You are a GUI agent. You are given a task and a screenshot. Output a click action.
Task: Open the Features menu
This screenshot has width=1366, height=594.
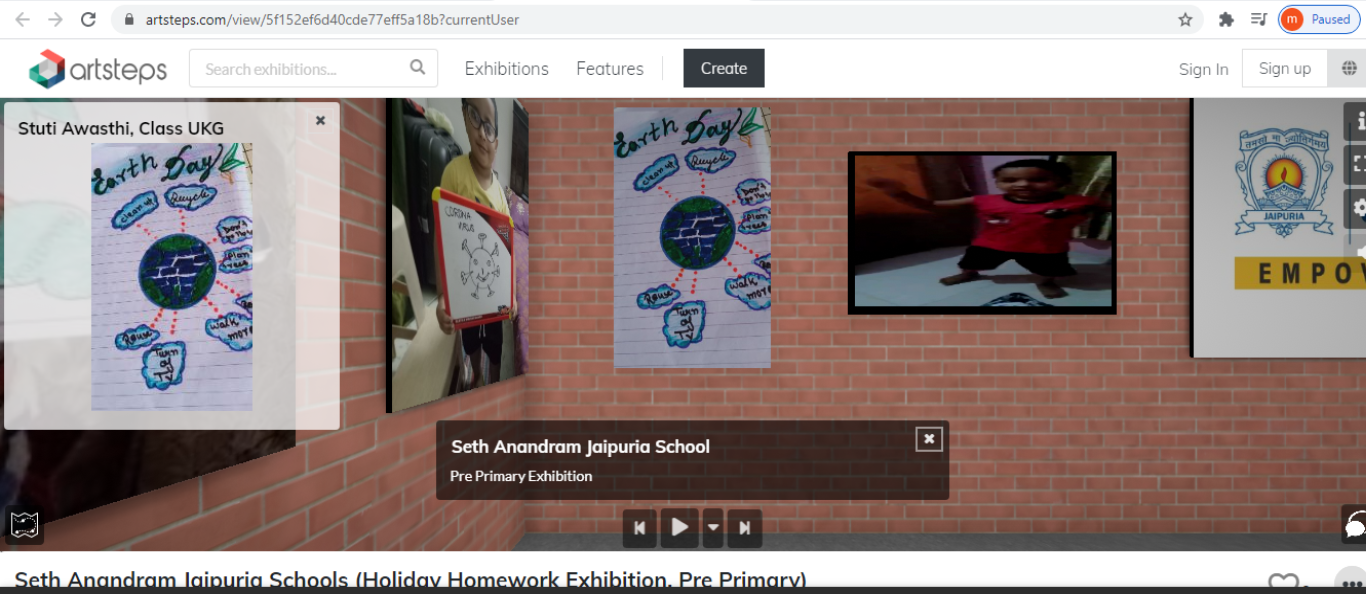click(x=610, y=69)
